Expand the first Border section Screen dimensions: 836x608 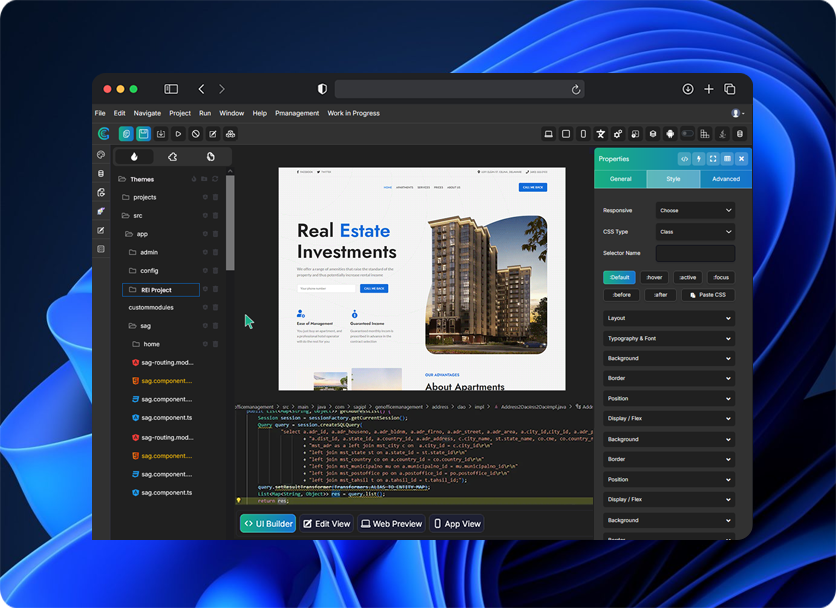(669, 378)
